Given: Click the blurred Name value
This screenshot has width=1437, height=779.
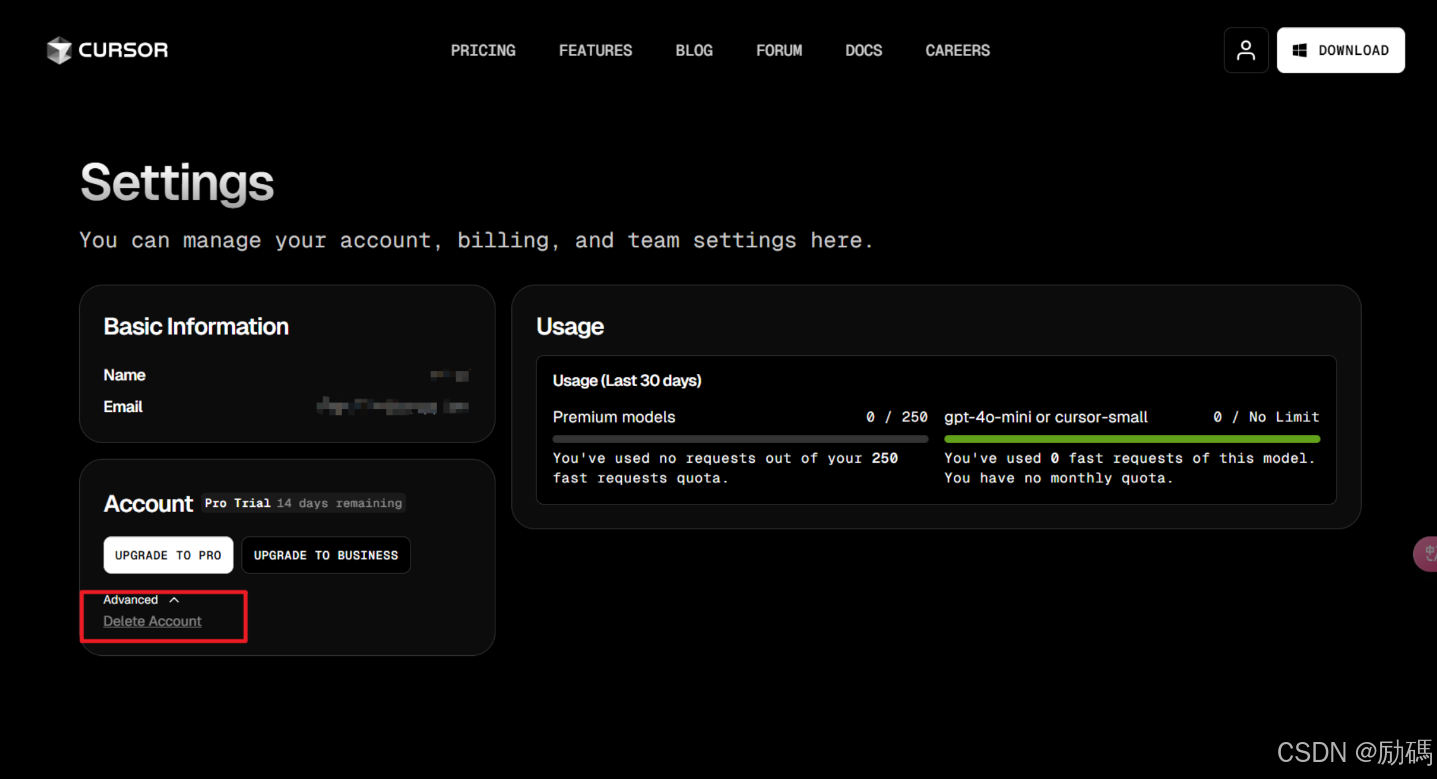Looking at the screenshot, I should coord(450,375).
